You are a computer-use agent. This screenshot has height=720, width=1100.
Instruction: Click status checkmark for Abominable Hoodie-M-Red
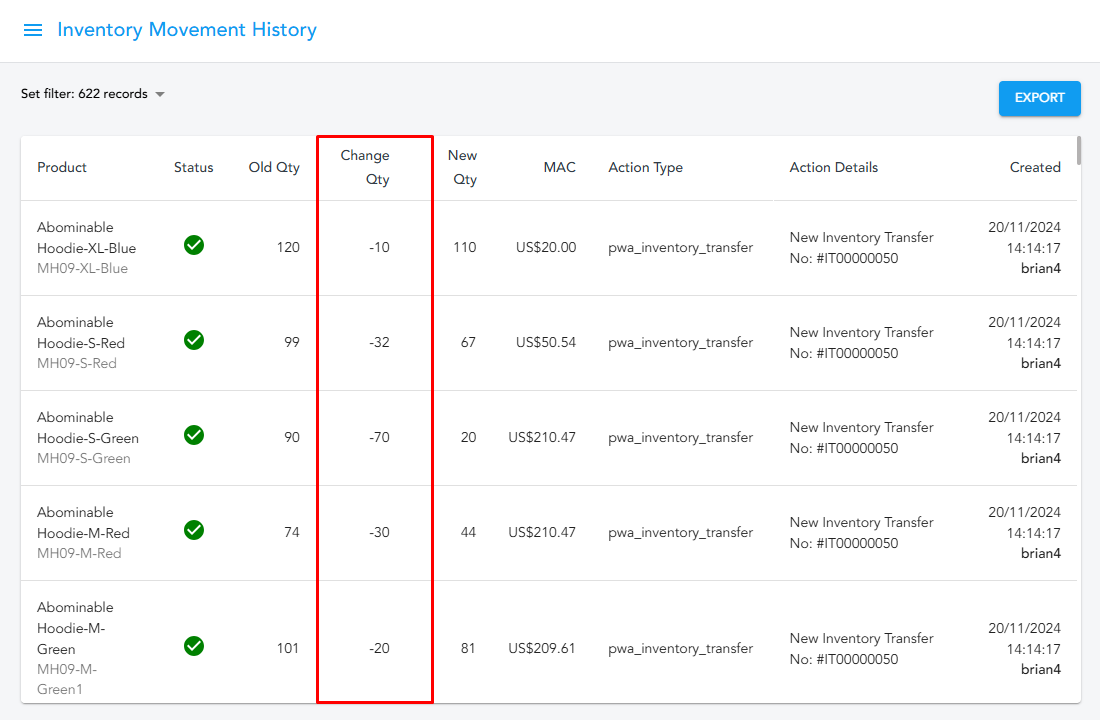tap(194, 530)
